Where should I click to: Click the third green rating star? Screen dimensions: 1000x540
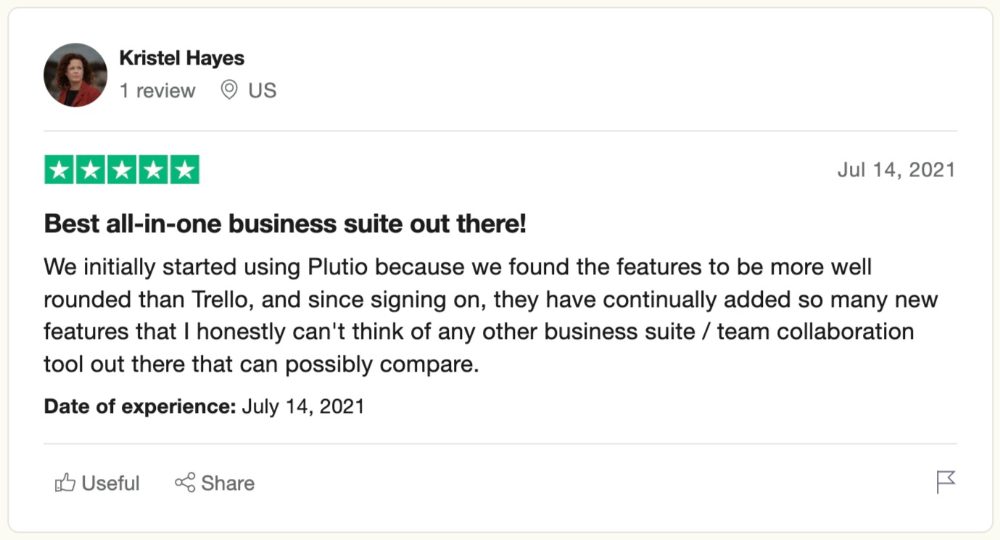(x=122, y=170)
